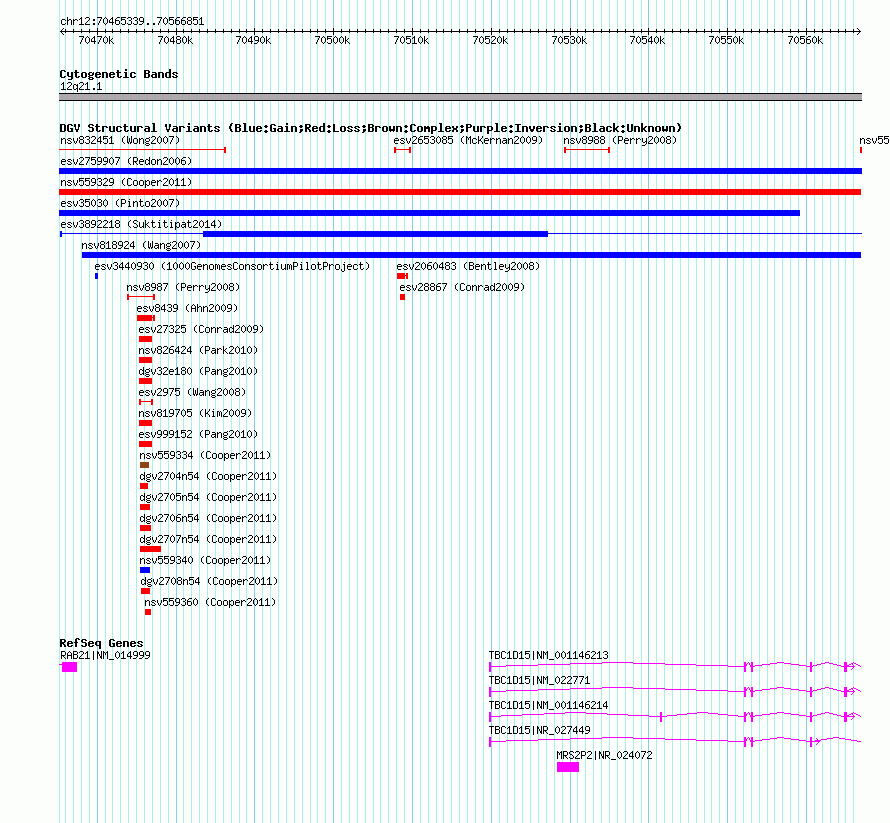Select variant nsv819705 (Kim2009)
The width and height of the screenshot is (890, 823).
[195, 413]
